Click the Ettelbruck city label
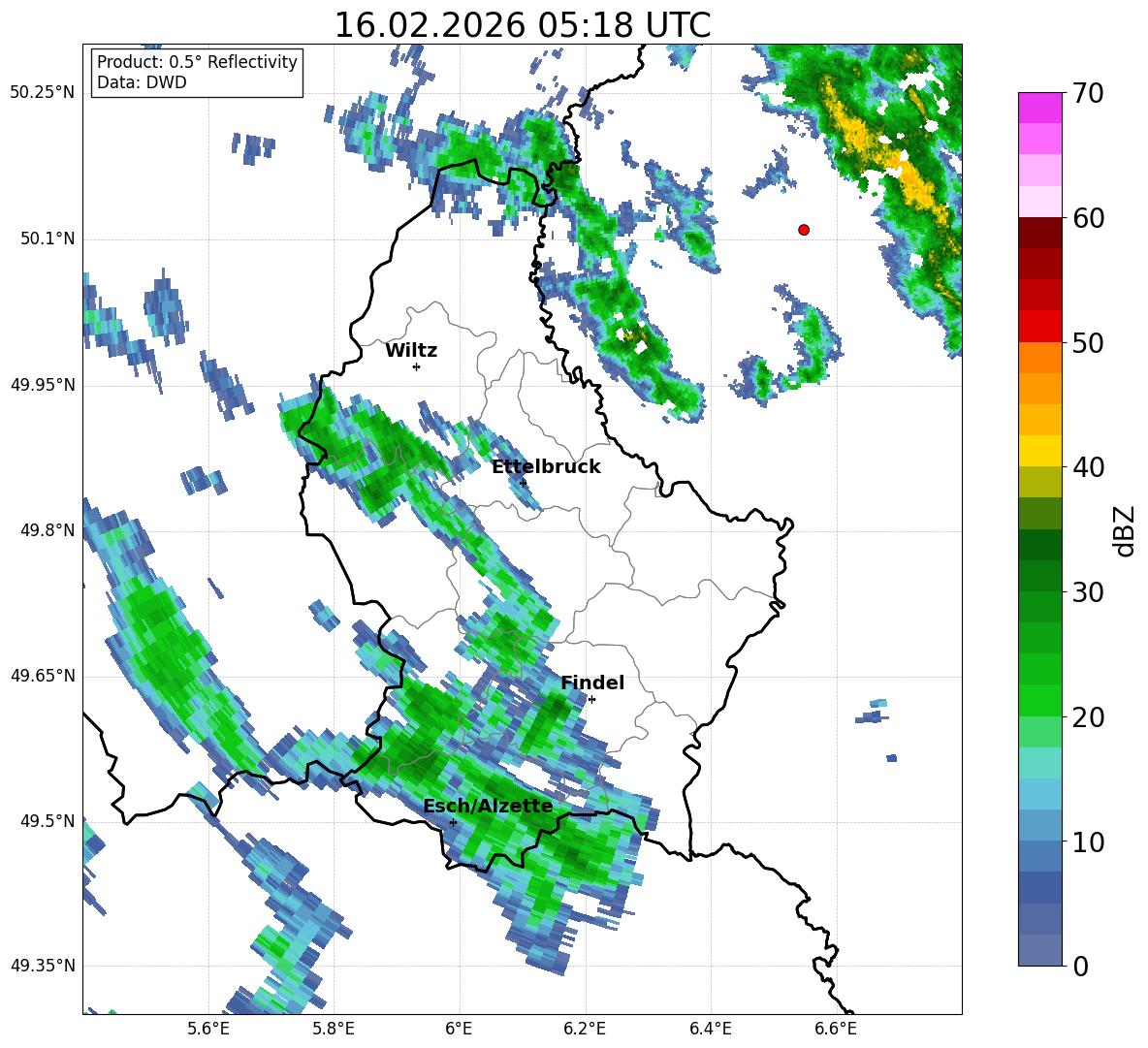1148x1048 pixels. click(x=546, y=467)
